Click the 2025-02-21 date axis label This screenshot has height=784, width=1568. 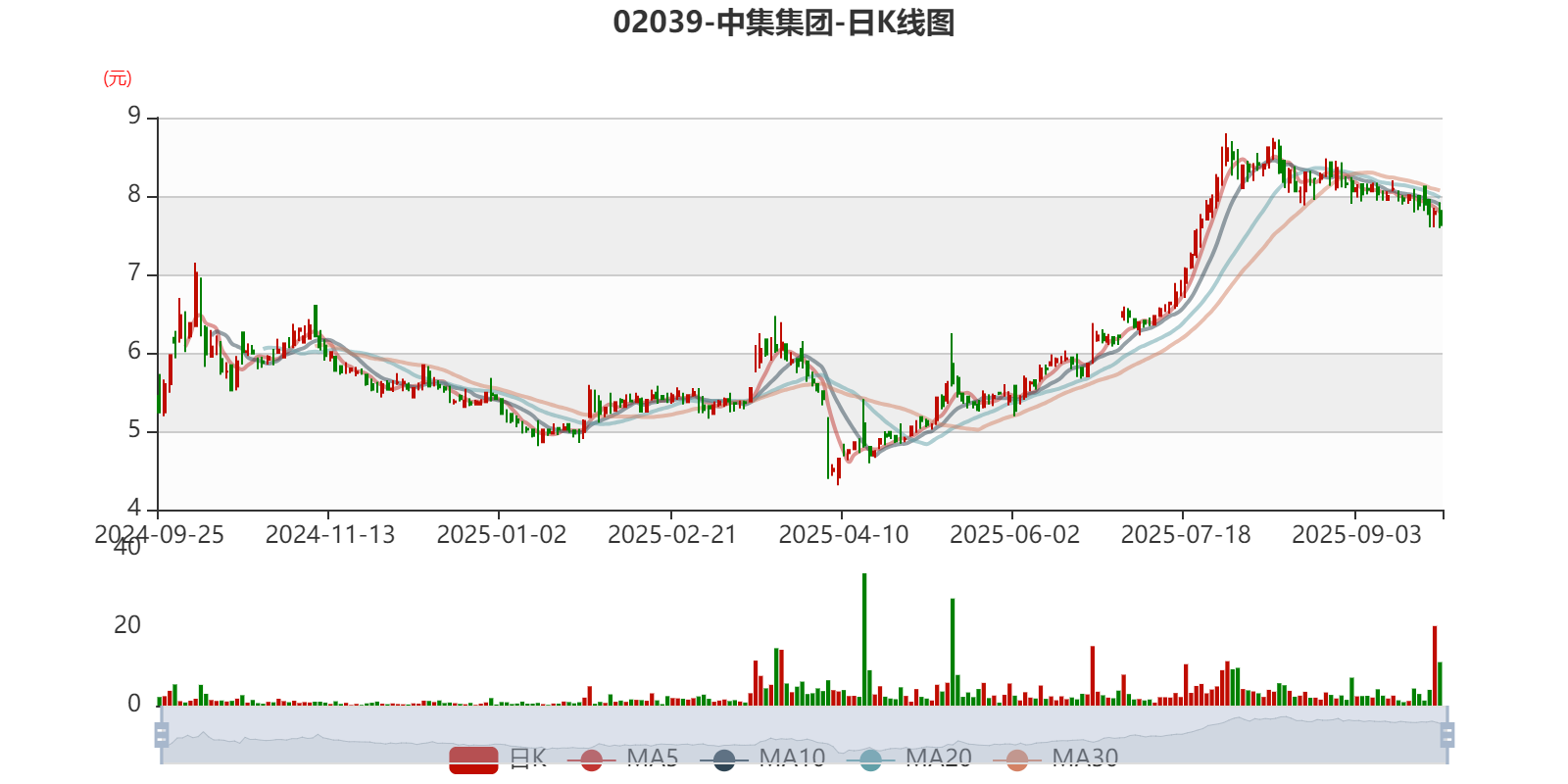(x=672, y=534)
